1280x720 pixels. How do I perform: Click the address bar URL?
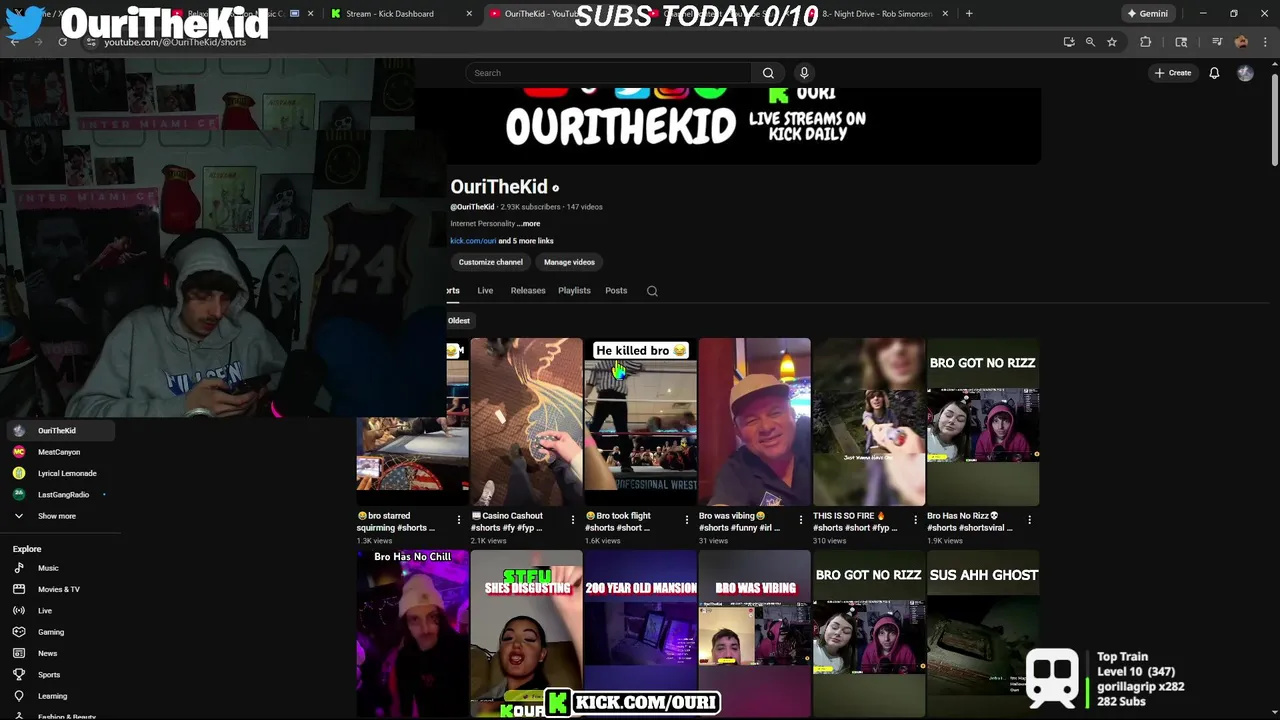[x=175, y=42]
